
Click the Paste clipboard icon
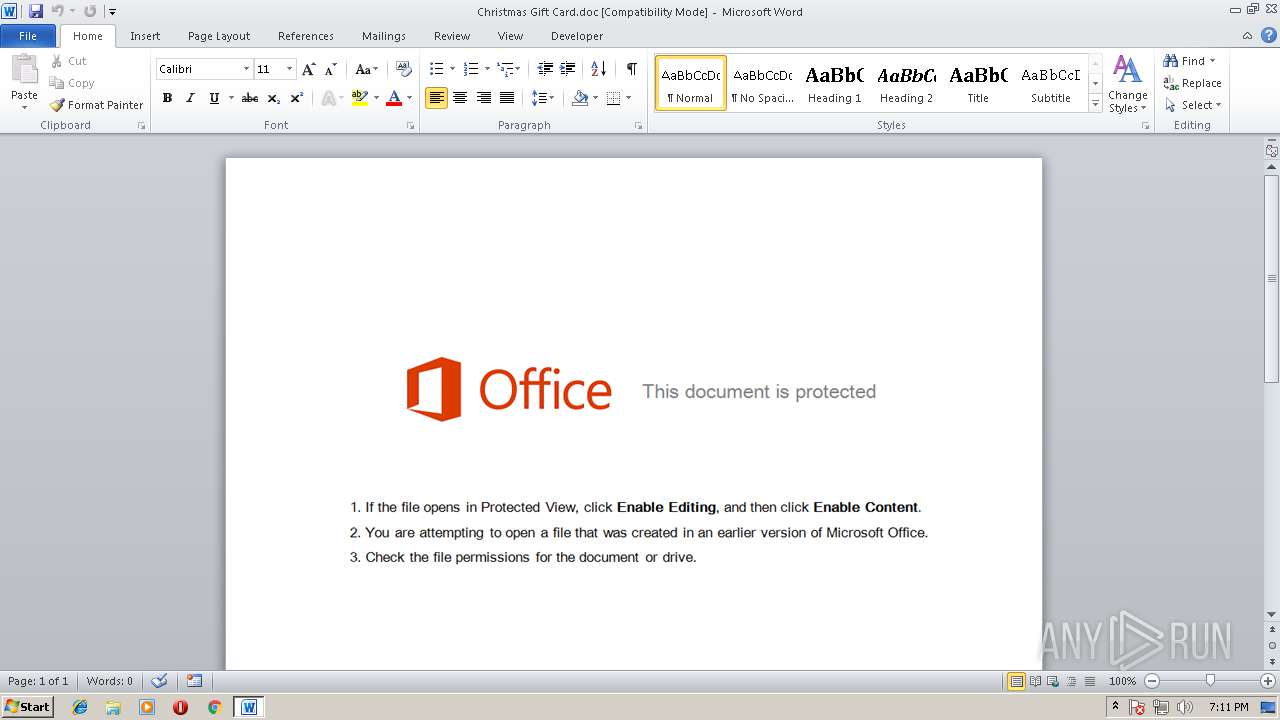(24, 72)
